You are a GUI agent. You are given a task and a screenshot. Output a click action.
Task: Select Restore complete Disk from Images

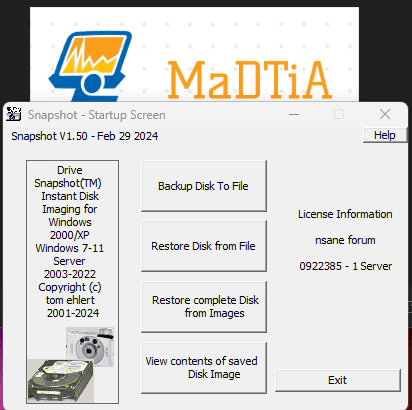204,307
